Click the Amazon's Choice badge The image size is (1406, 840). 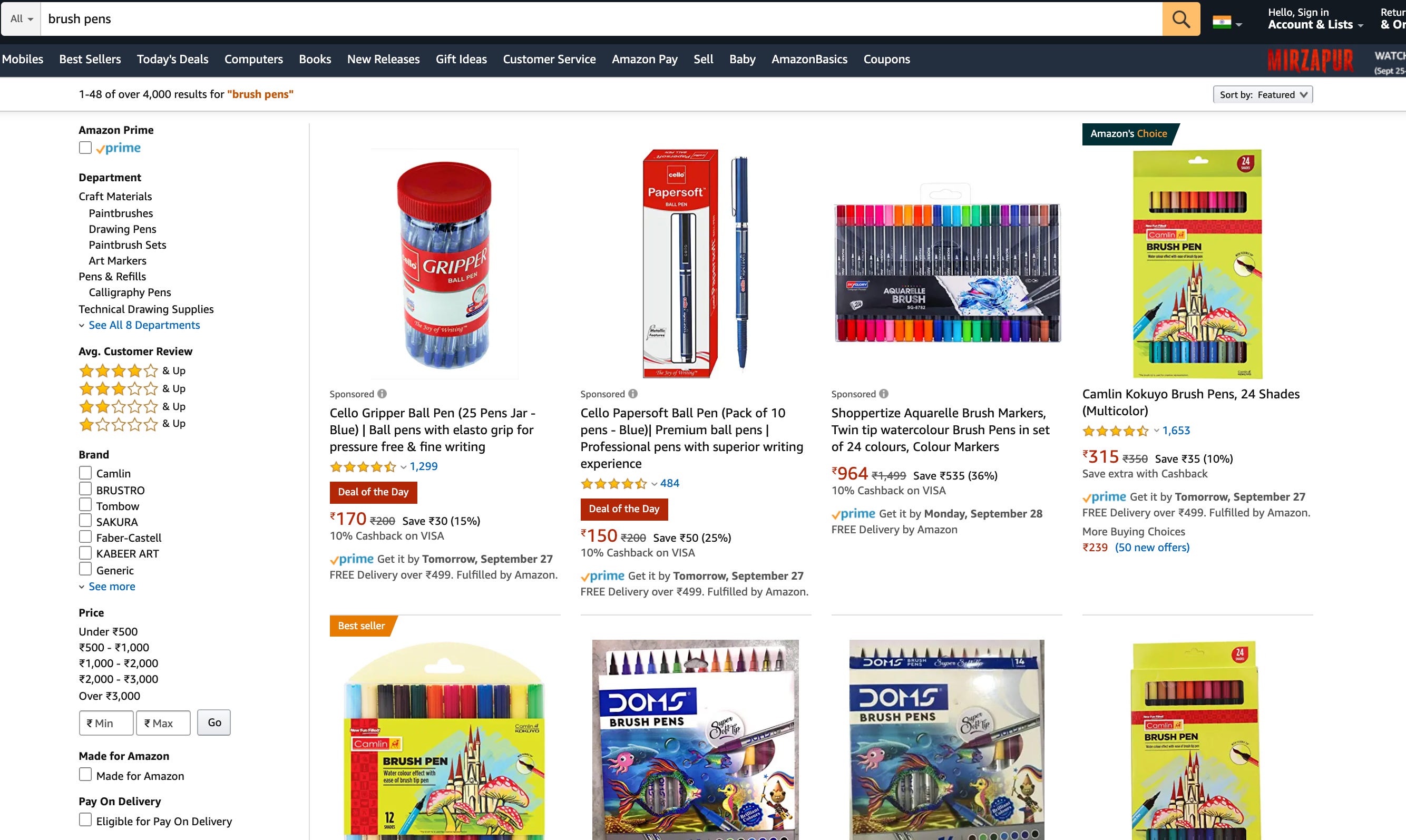pyautogui.click(x=1130, y=133)
